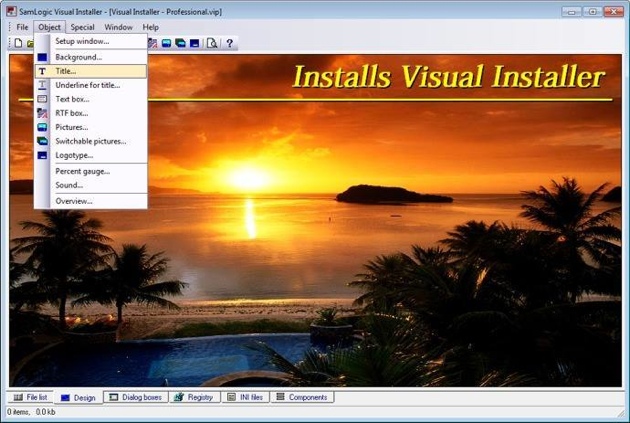Select the highlighted Title... menu entry
Screen dimensions: 630x423
coord(91,71)
